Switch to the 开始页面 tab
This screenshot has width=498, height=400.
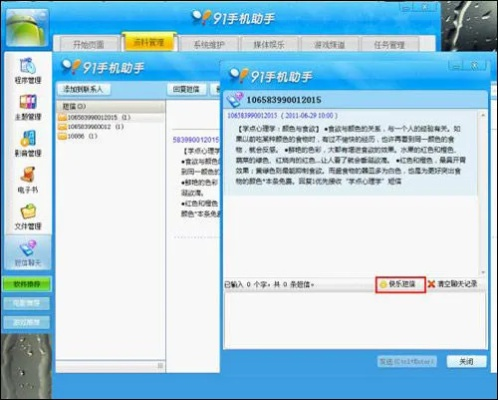[88, 44]
